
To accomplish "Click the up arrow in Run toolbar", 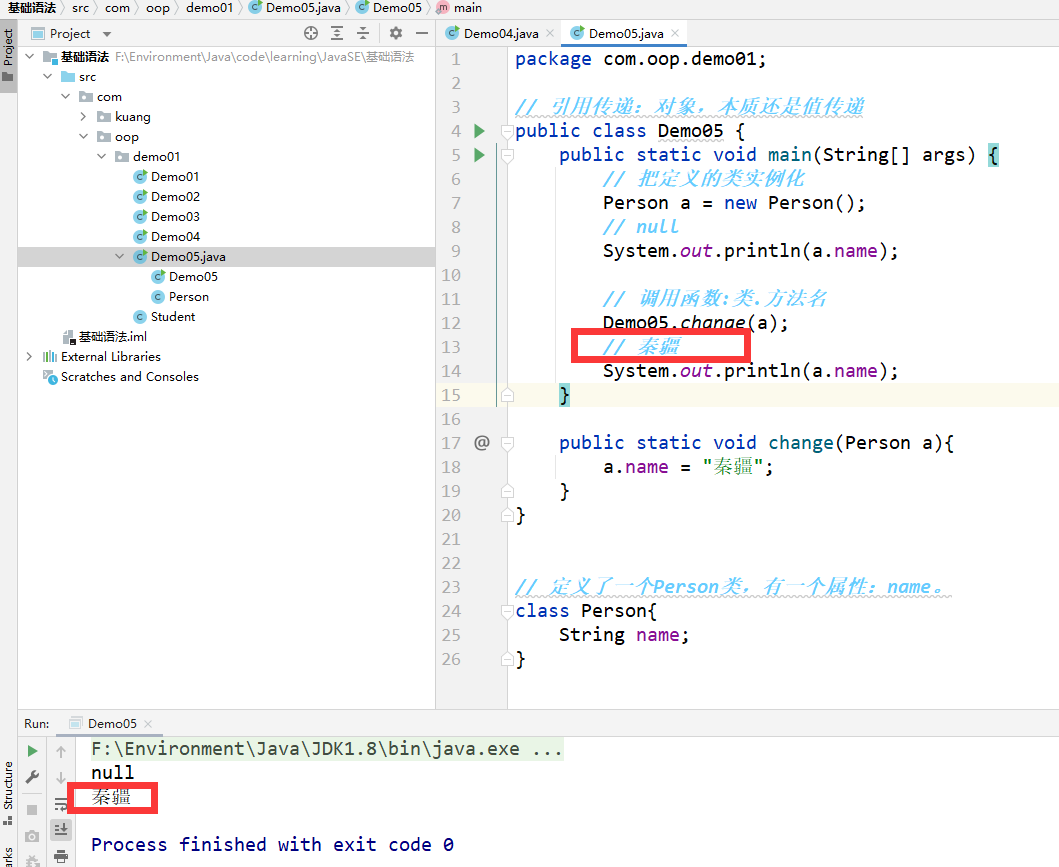I will tap(61, 752).
